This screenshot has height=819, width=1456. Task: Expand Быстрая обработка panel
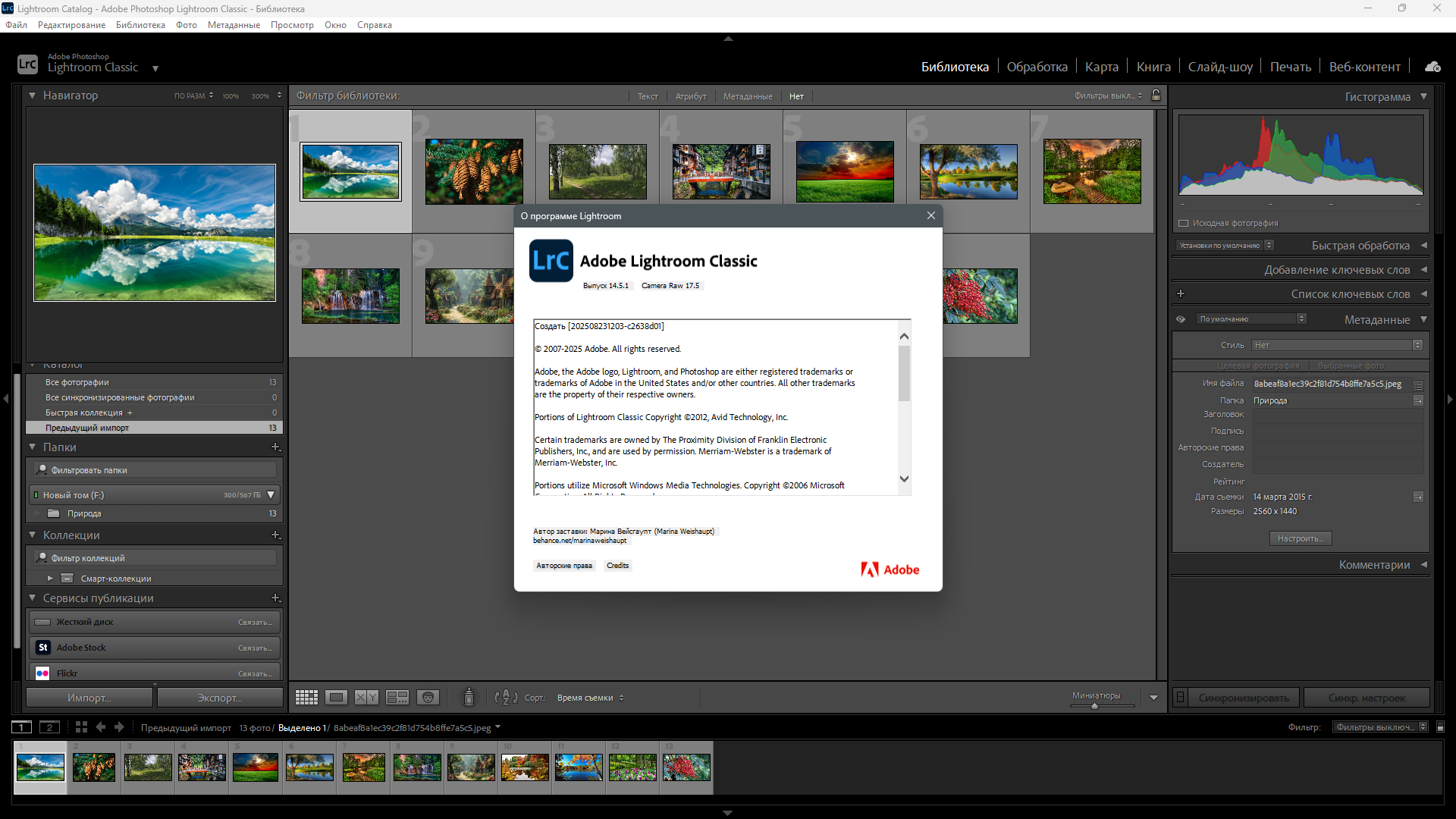1423,246
